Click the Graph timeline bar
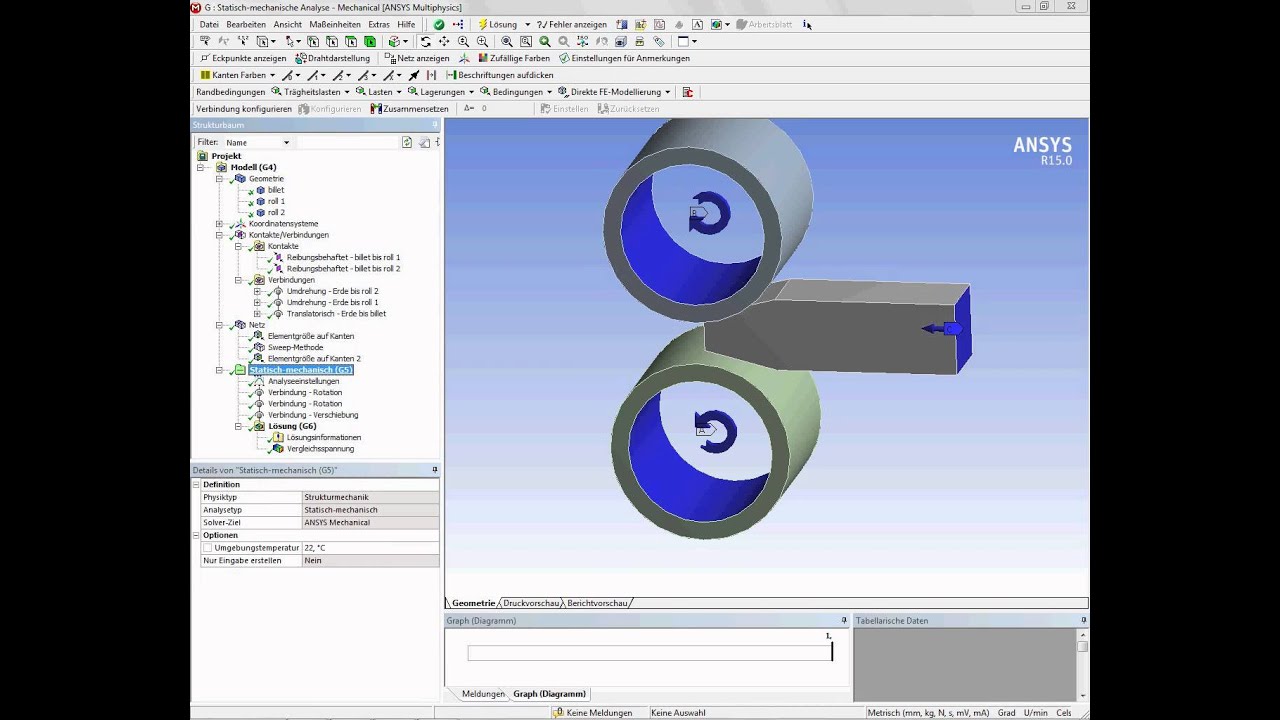Image resolution: width=1280 pixels, height=720 pixels. click(x=650, y=653)
